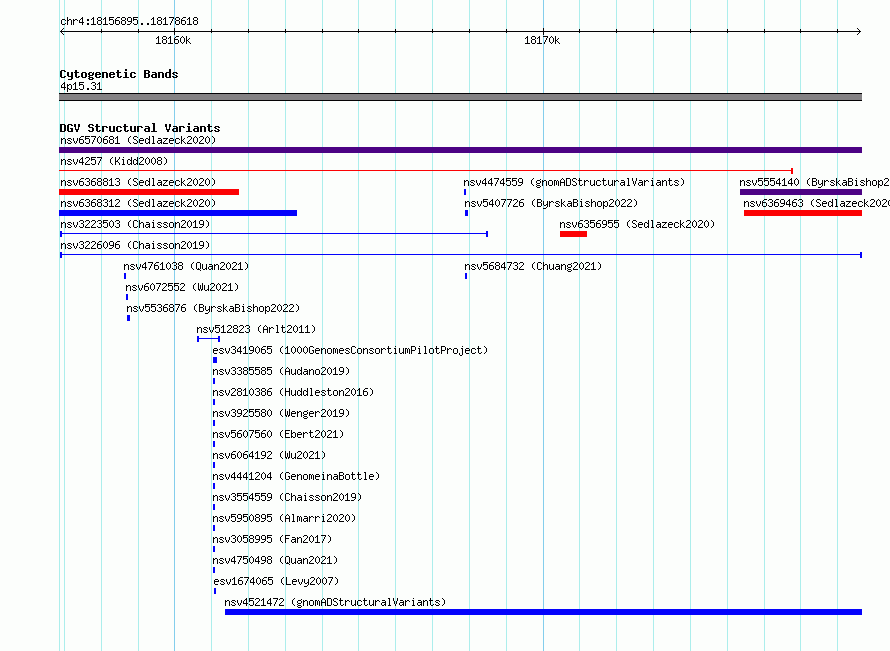Viewport: 890px width, 651px height.
Task: Open nsv5684732 (Chuang2021) variant label
Action: (533, 266)
